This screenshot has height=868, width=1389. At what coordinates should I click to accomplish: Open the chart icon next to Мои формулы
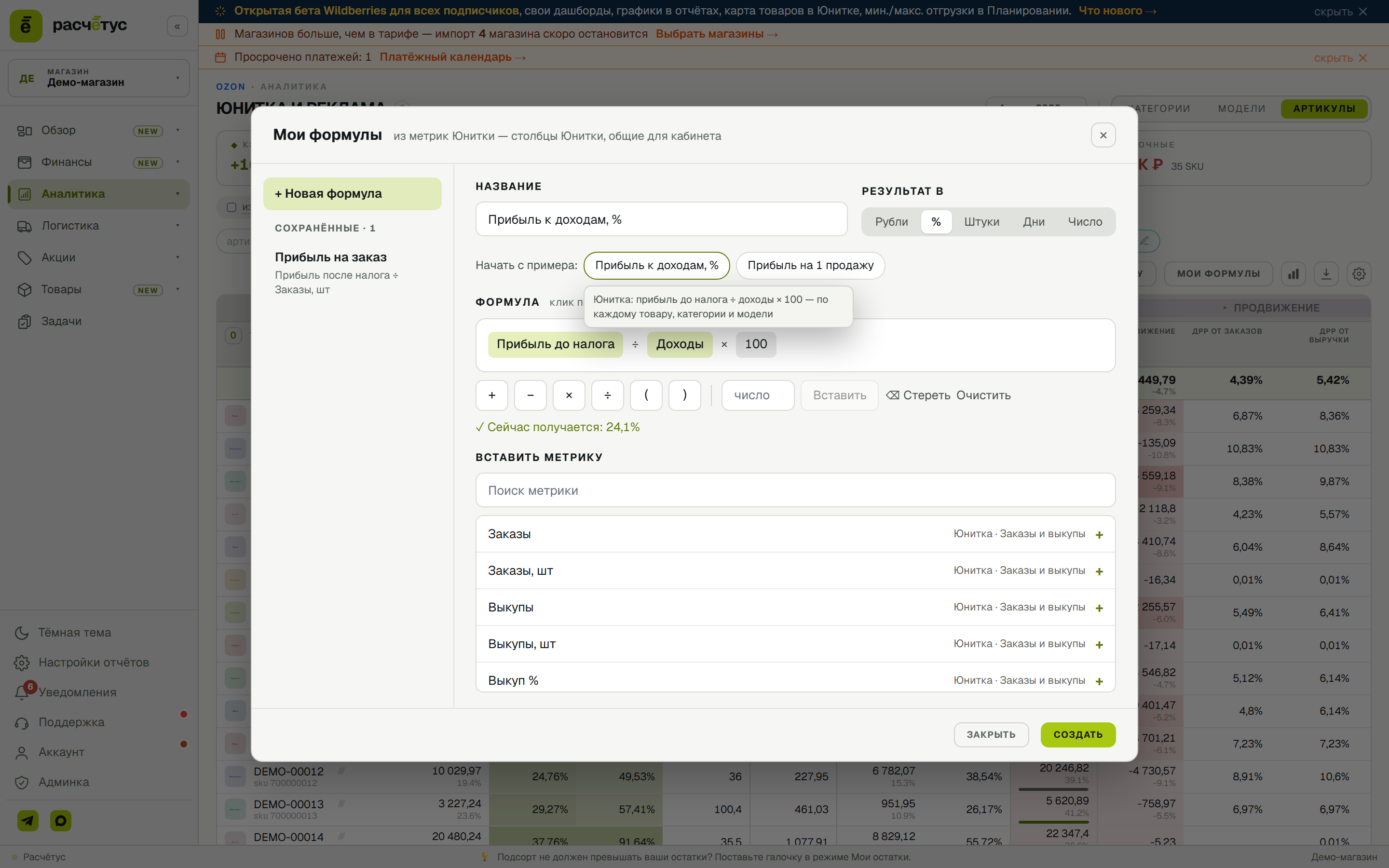(1293, 274)
